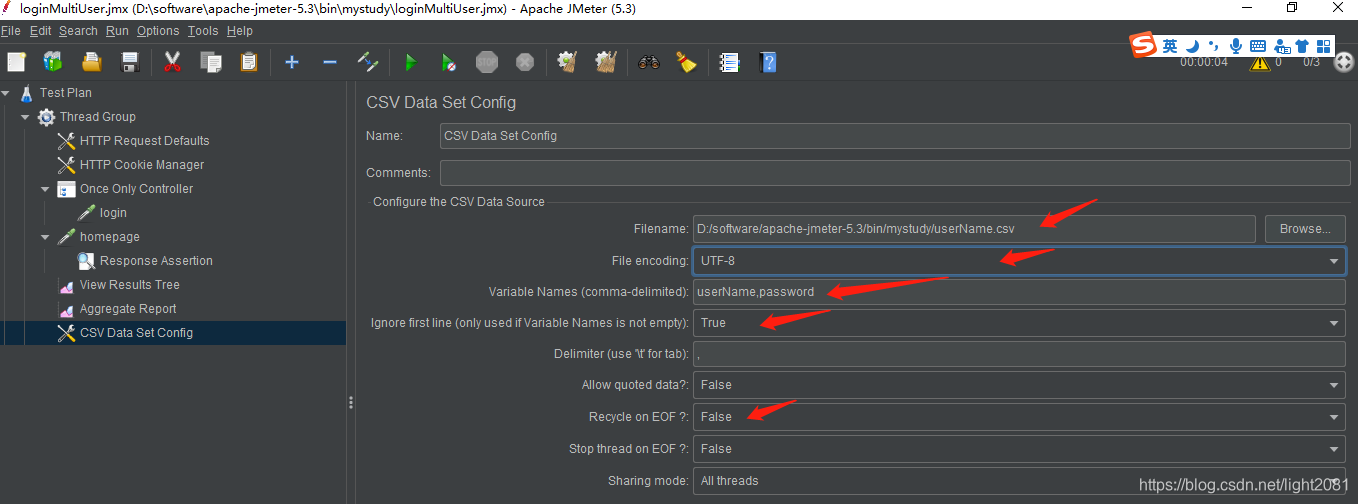
Task: Click the Sogou soft keyboard icon
Action: (x=1258, y=46)
